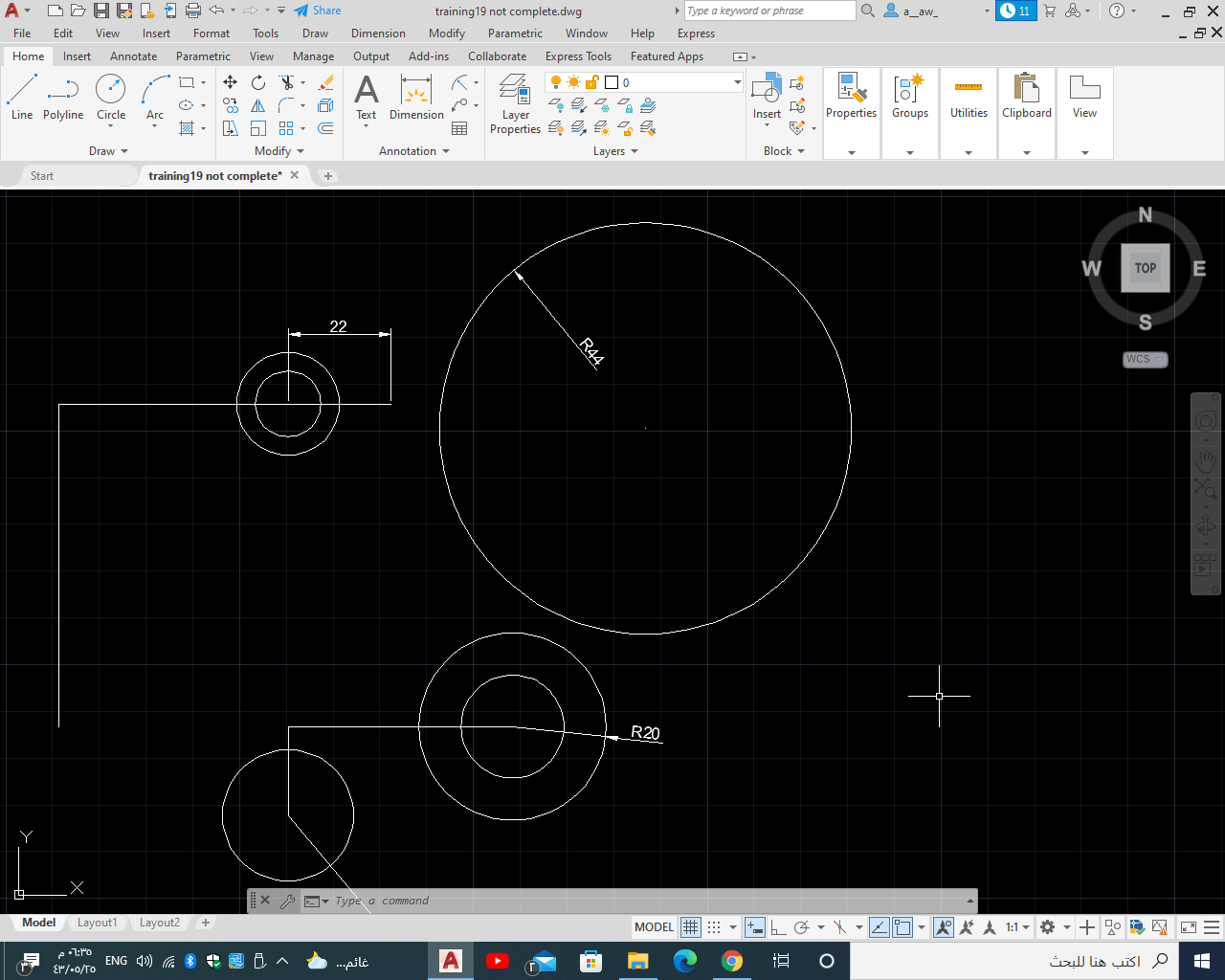The width and height of the screenshot is (1225, 980).
Task: Toggle the grid display in status bar
Action: point(690,926)
